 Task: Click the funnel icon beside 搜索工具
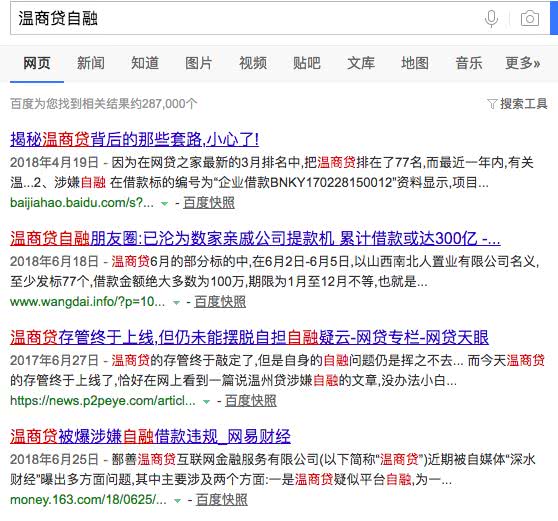point(492,104)
